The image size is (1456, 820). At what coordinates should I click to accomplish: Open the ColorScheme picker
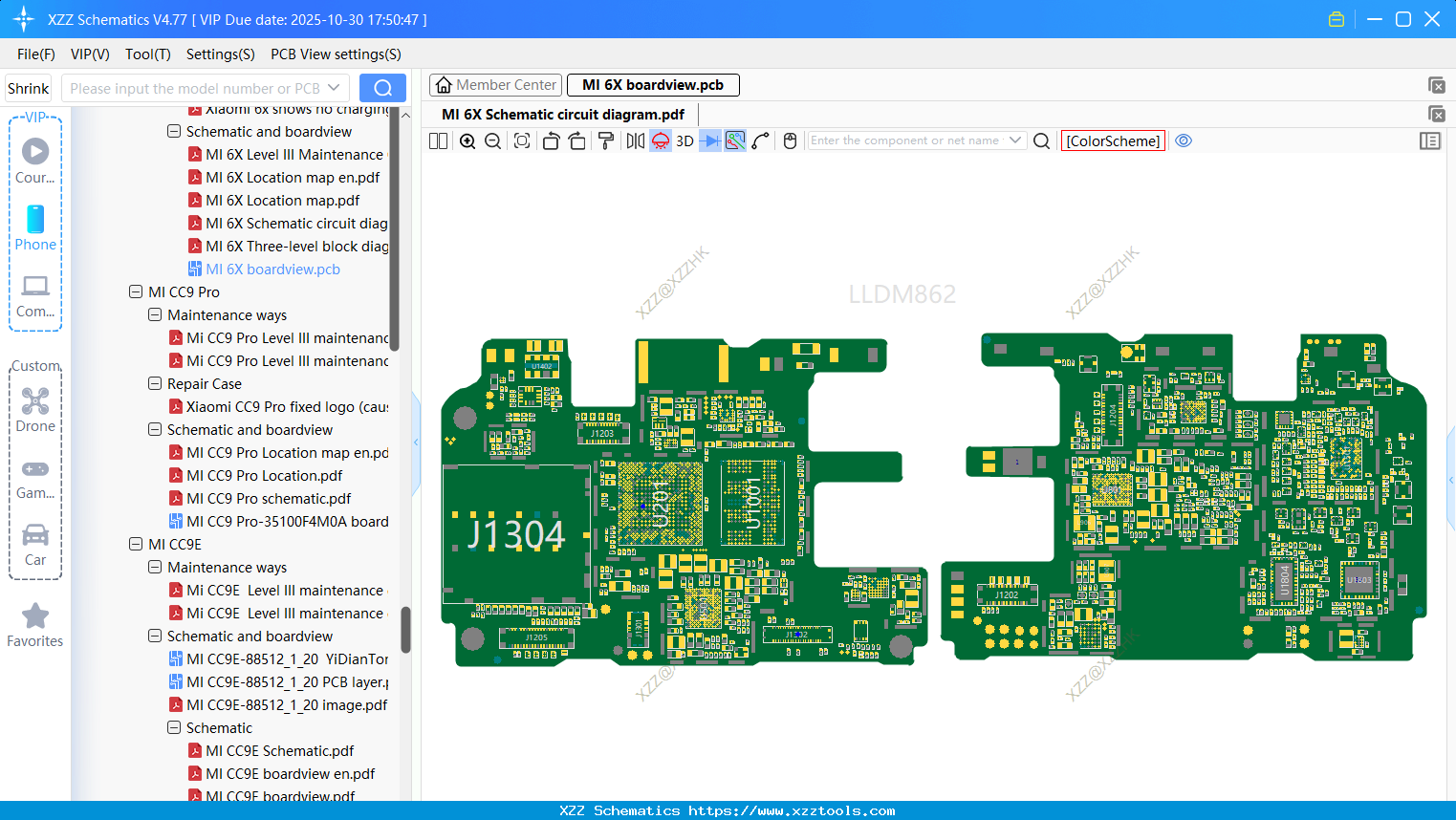(x=1113, y=141)
